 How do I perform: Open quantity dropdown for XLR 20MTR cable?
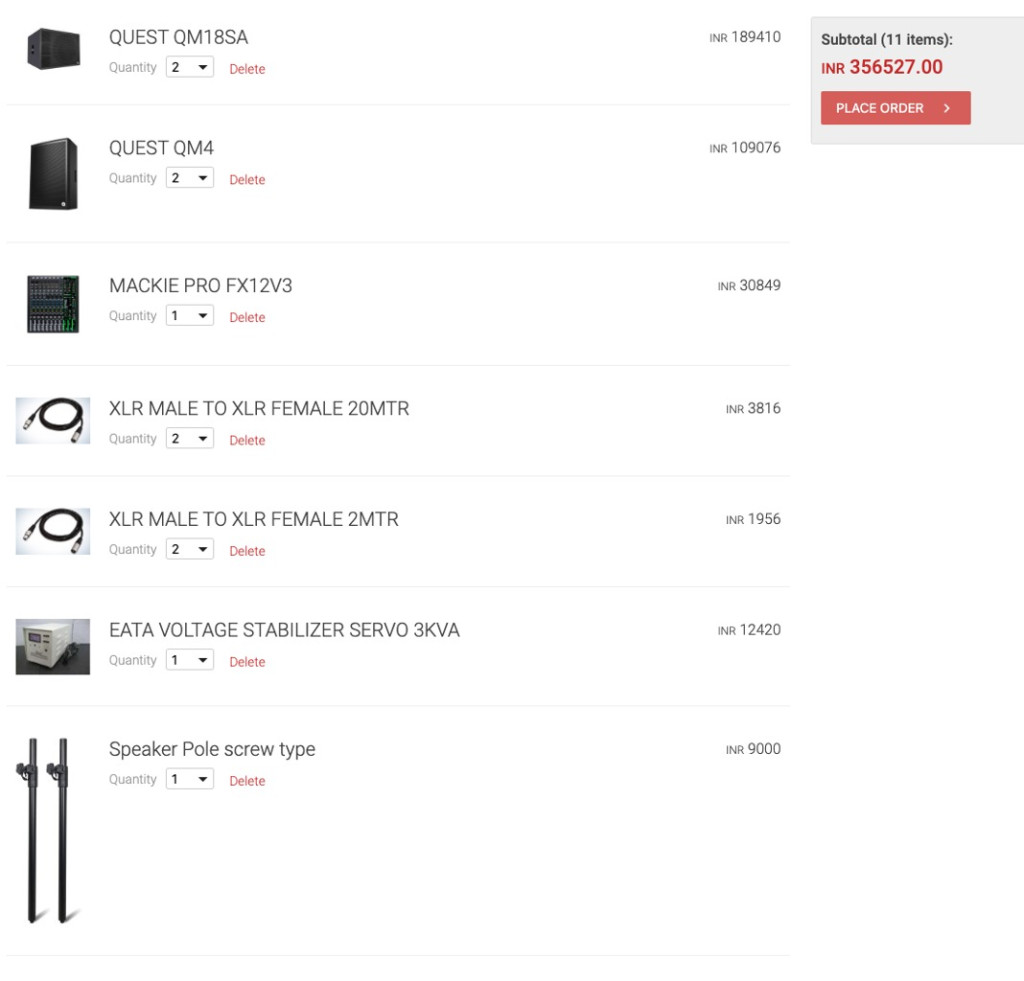click(x=190, y=439)
